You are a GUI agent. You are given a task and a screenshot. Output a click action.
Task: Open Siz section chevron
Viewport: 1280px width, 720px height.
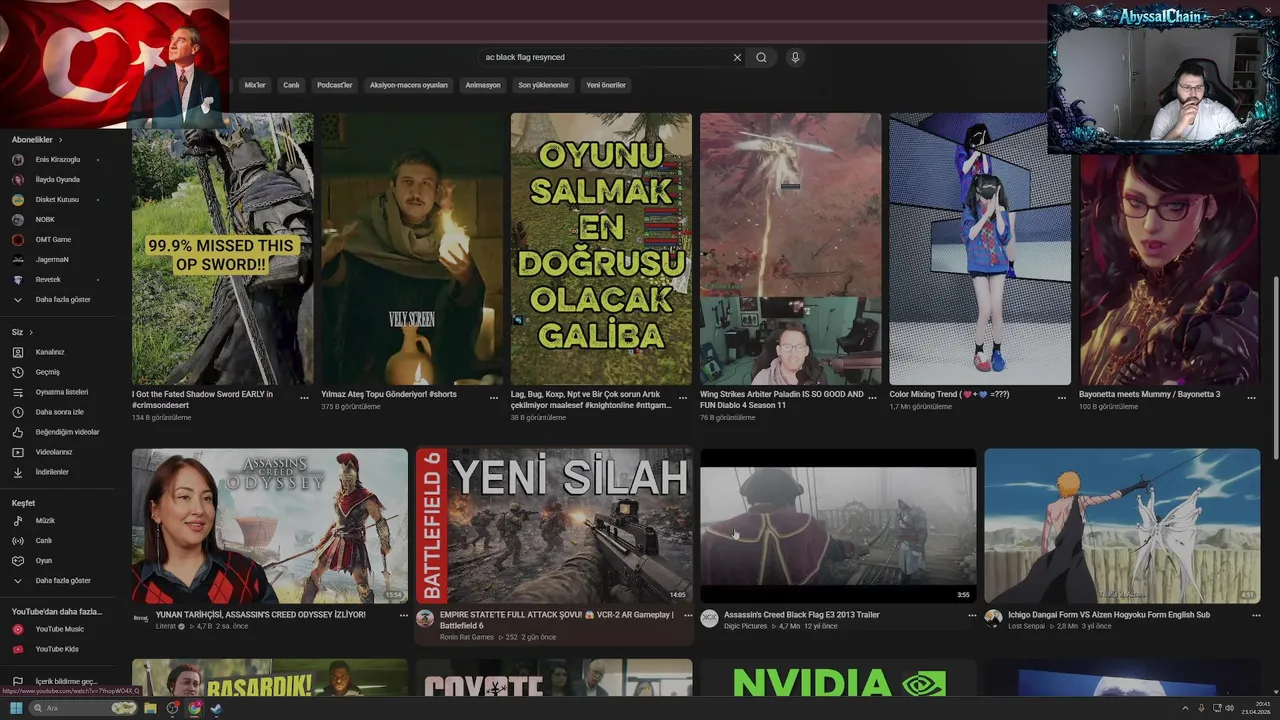pyautogui.click(x=31, y=332)
